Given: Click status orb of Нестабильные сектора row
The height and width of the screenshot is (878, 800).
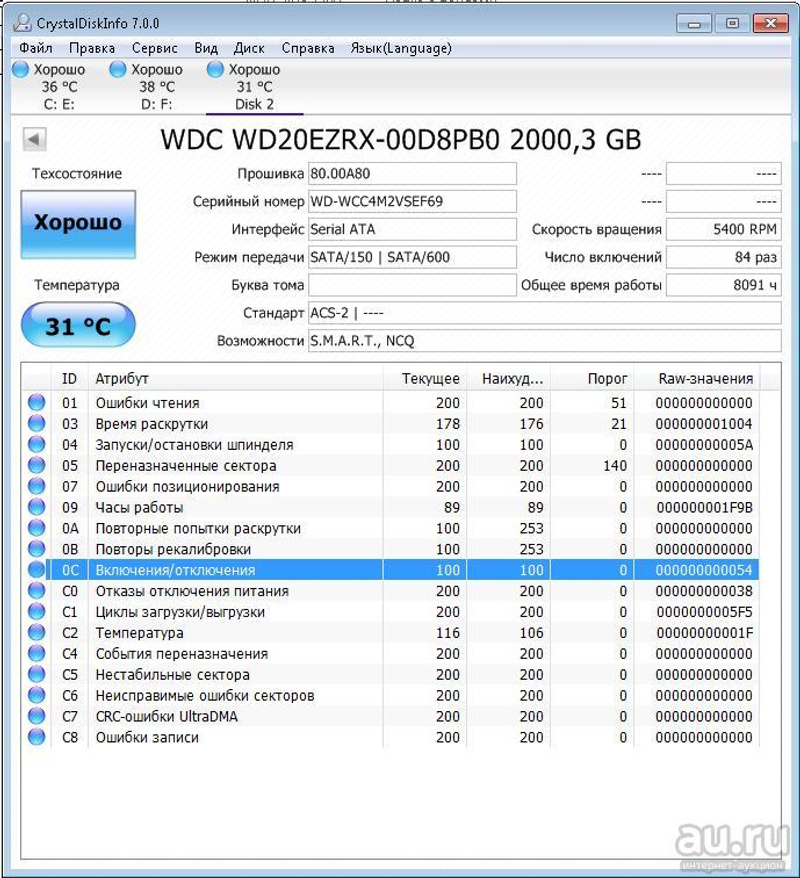Looking at the screenshot, I should click(x=37, y=674).
